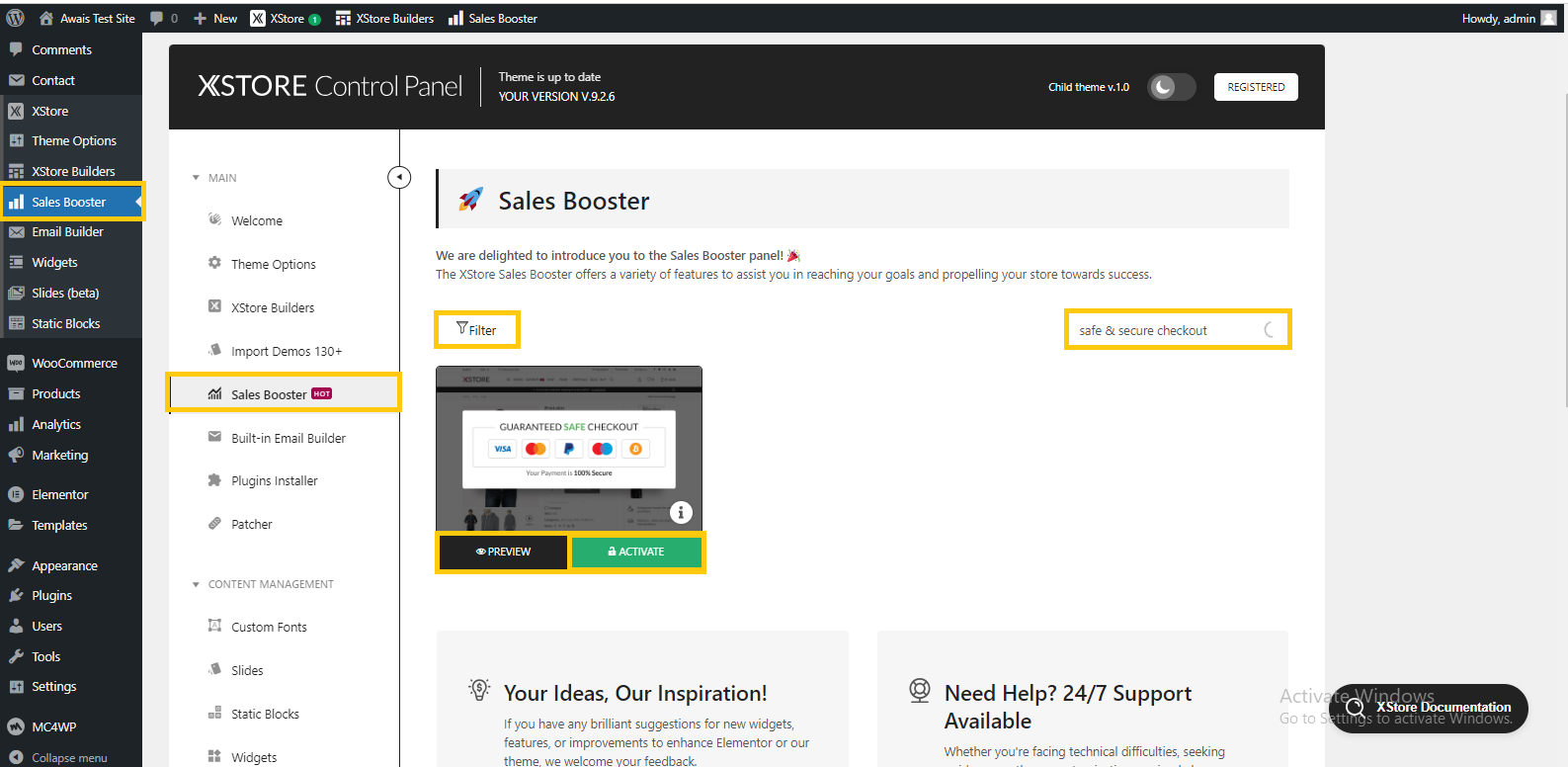Image resolution: width=1568 pixels, height=767 pixels.
Task: Click the Safe Checkout feature thumbnail
Action: [x=569, y=449]
